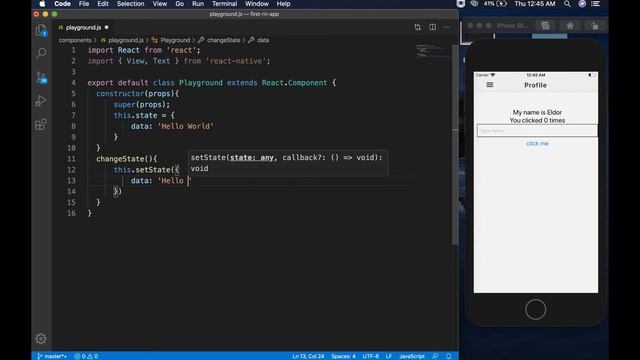Expand the data breadcrumb

coord(263,40)
